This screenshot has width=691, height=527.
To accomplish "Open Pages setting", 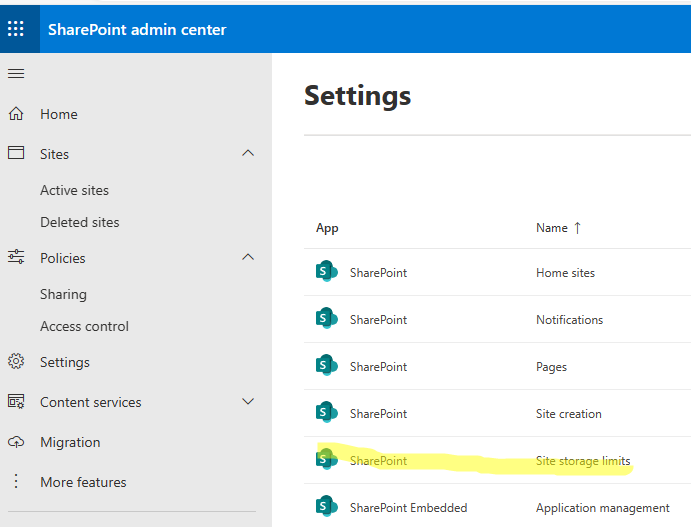I will pos(551,367).
